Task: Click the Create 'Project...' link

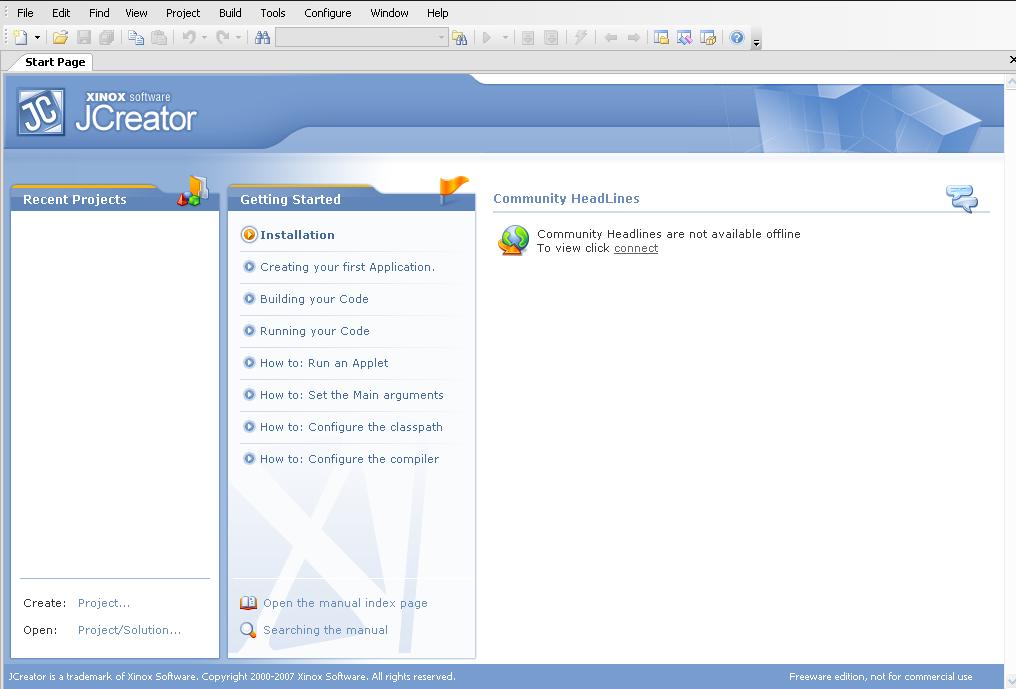Action: pyautogui.click(x=104, y=603)
